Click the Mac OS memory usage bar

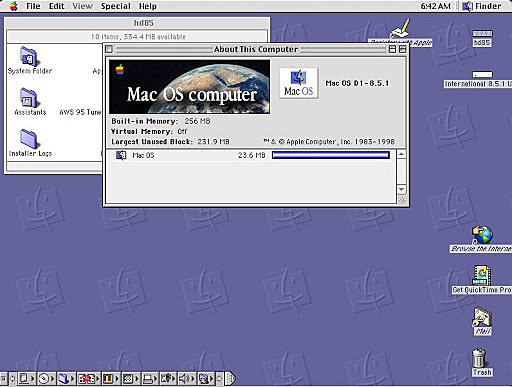pyautogui.click(x=331, y=155)
